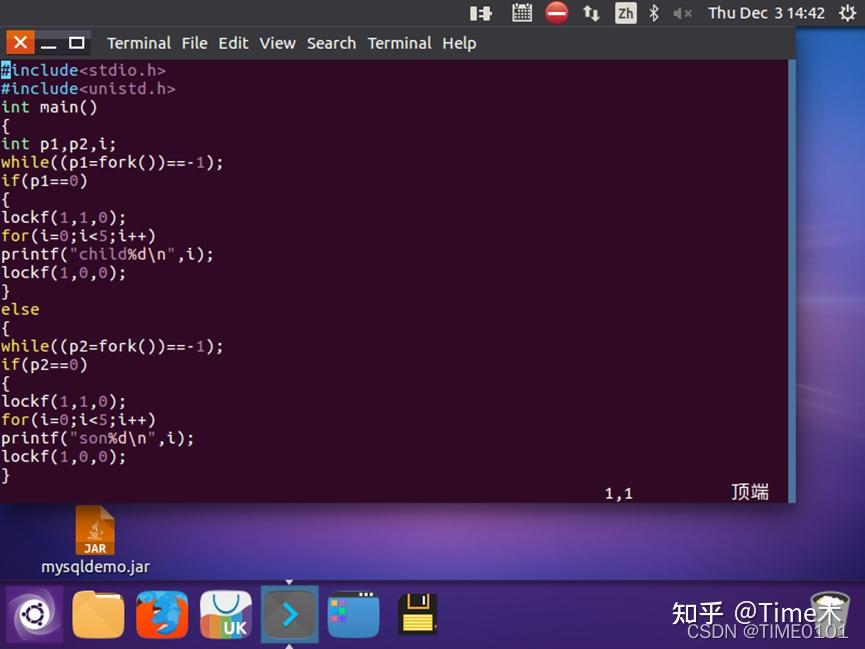Unmute sound via the muted speaker icon
The width and height of the screenshot is (865, 649).
pyautogui.click(x=684, y=13)
